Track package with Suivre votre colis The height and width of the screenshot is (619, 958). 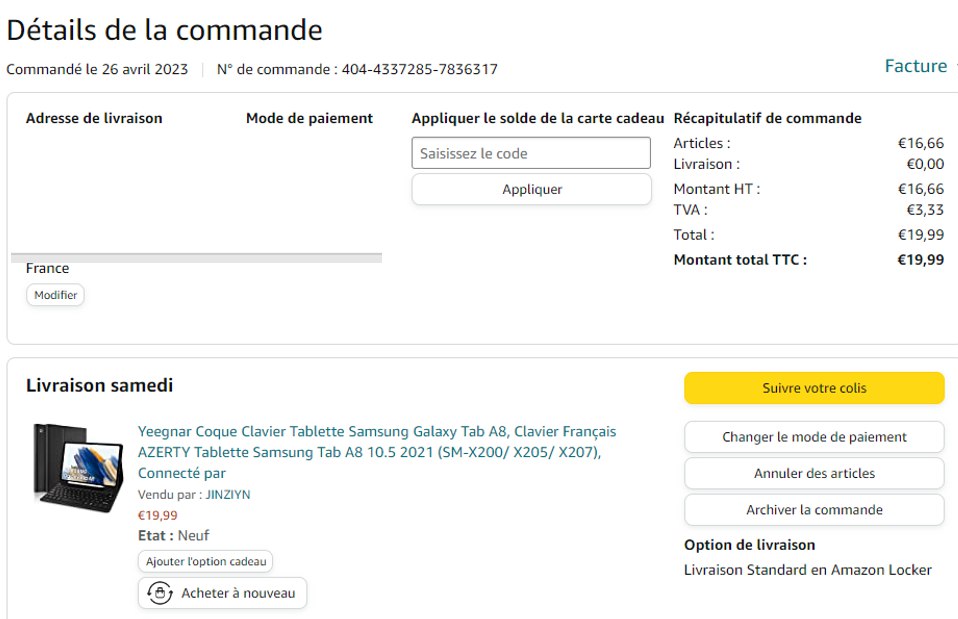pyautogui.click(x=814, y=388)
